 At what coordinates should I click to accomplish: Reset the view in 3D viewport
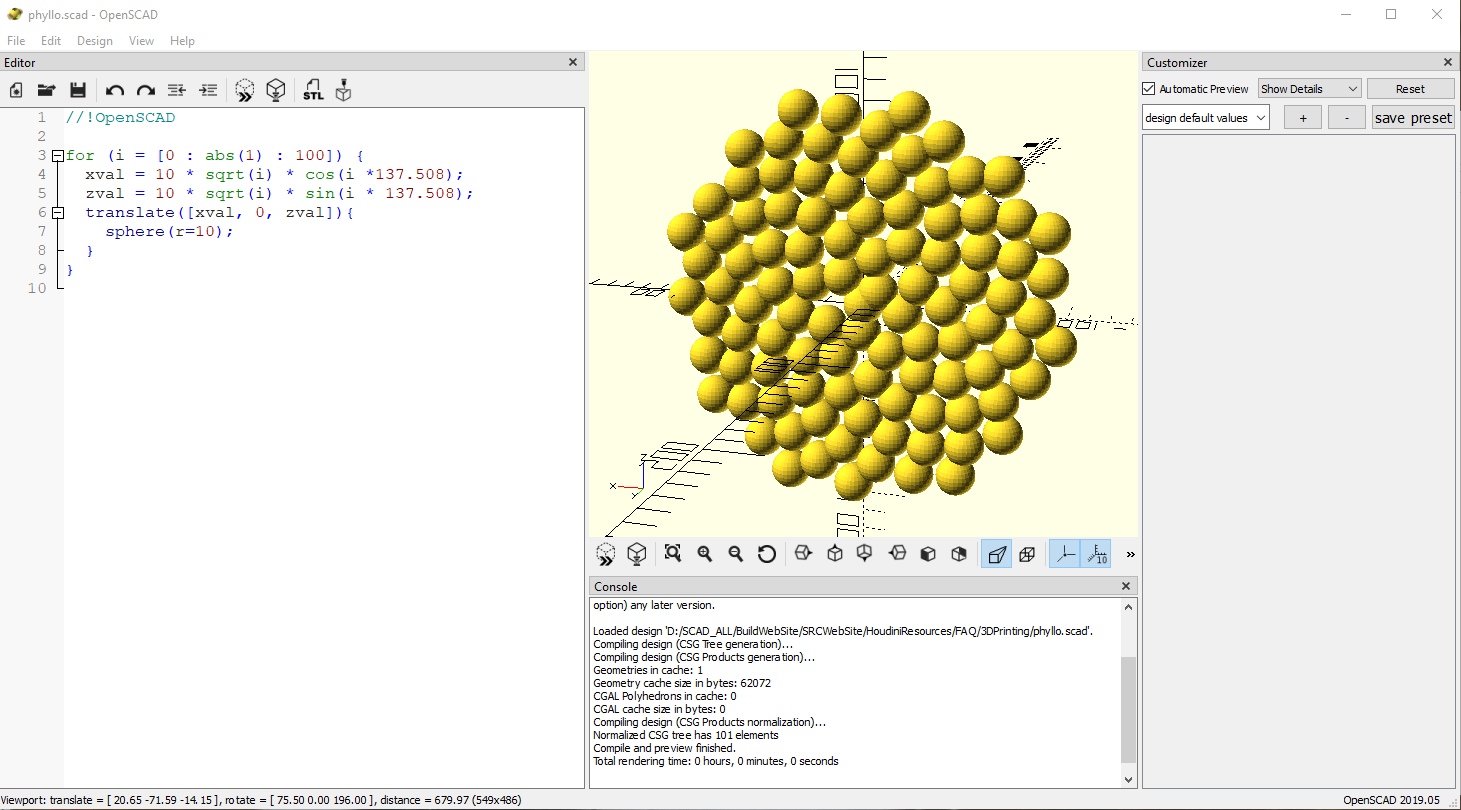coord(767,553)
